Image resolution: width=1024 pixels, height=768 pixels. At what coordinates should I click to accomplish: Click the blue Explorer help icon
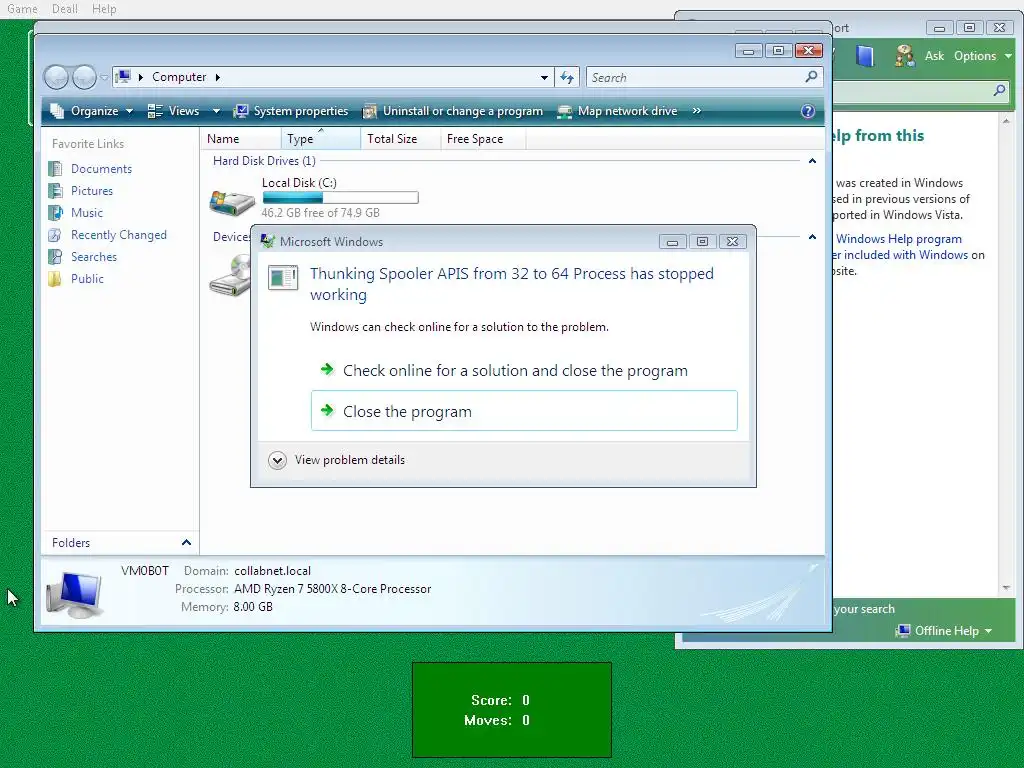(808, 111)
